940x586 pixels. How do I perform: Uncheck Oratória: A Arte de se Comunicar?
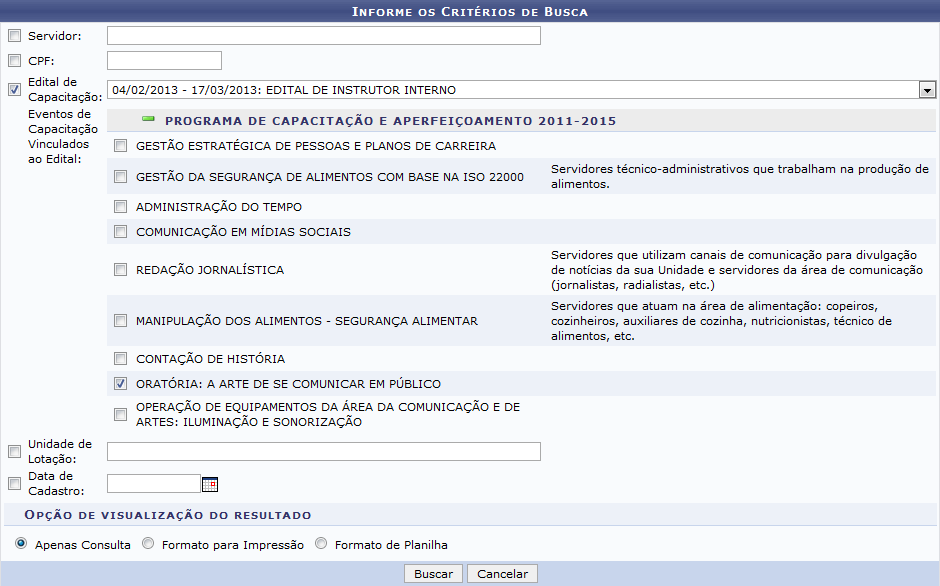[120, 384]
